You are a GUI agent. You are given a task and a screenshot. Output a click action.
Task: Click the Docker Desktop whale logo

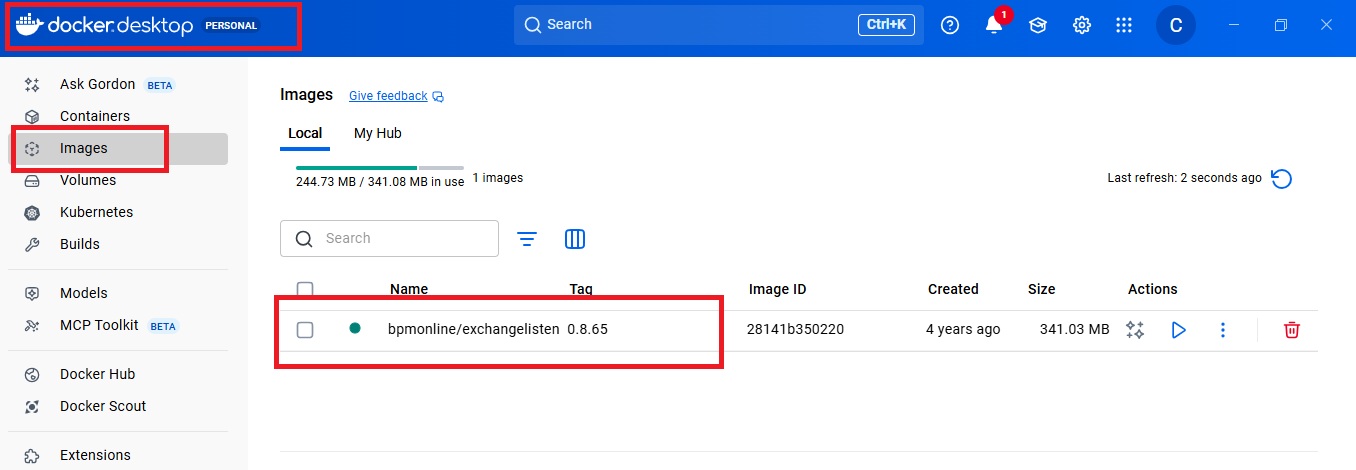point(28,25)
